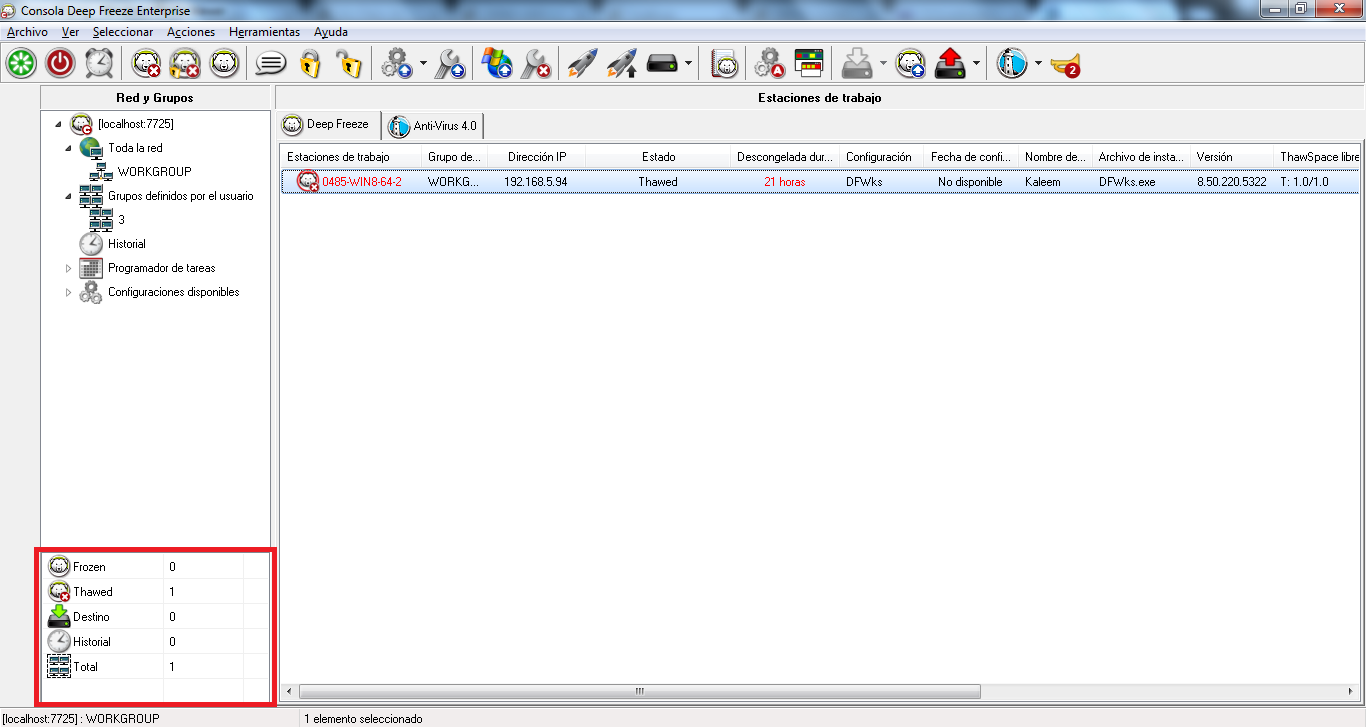Viewport: 1366px width, 728px height.
Task: Click the Thawed count row in status panel
Action: pos(154,592)
